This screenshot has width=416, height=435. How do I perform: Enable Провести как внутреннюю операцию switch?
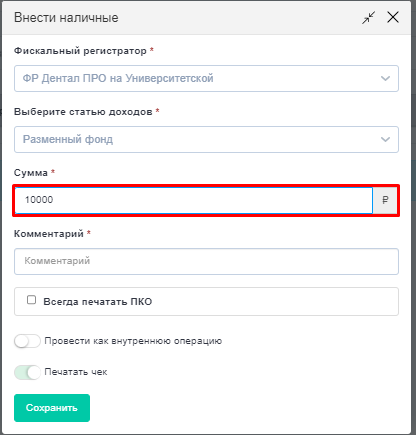(27, 341)
